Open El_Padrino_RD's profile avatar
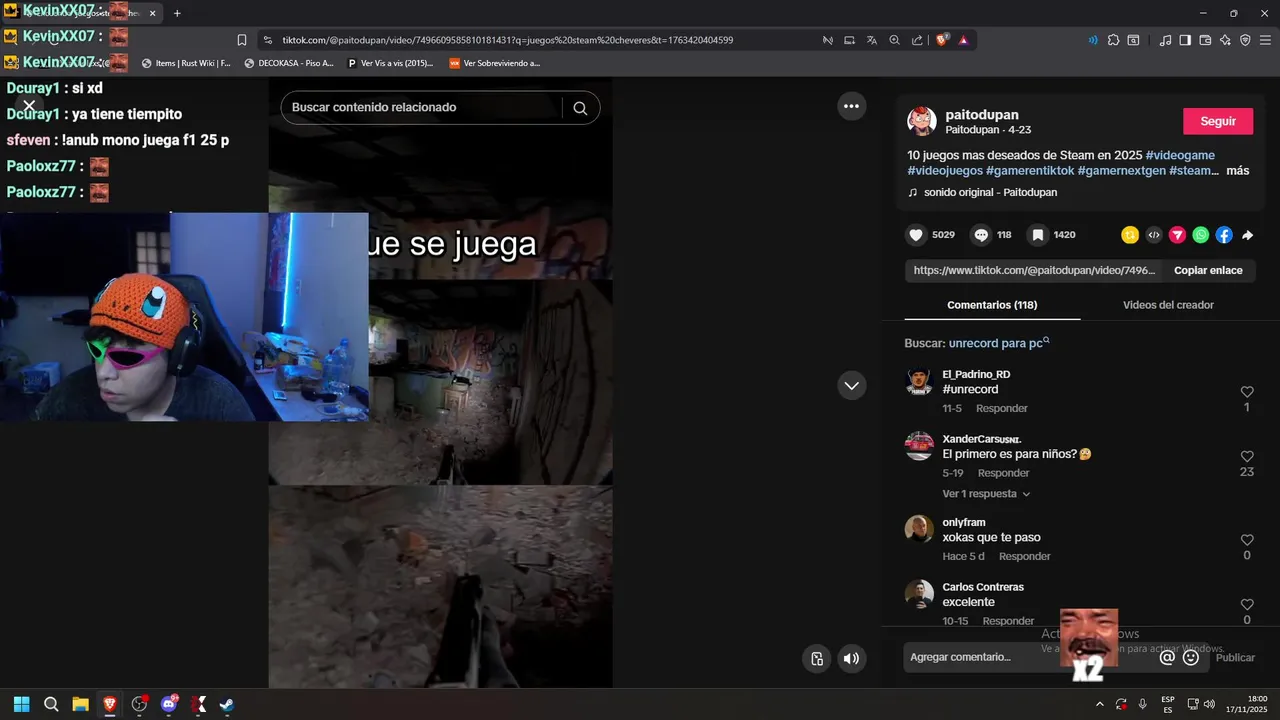 click(x=919, y=381)
